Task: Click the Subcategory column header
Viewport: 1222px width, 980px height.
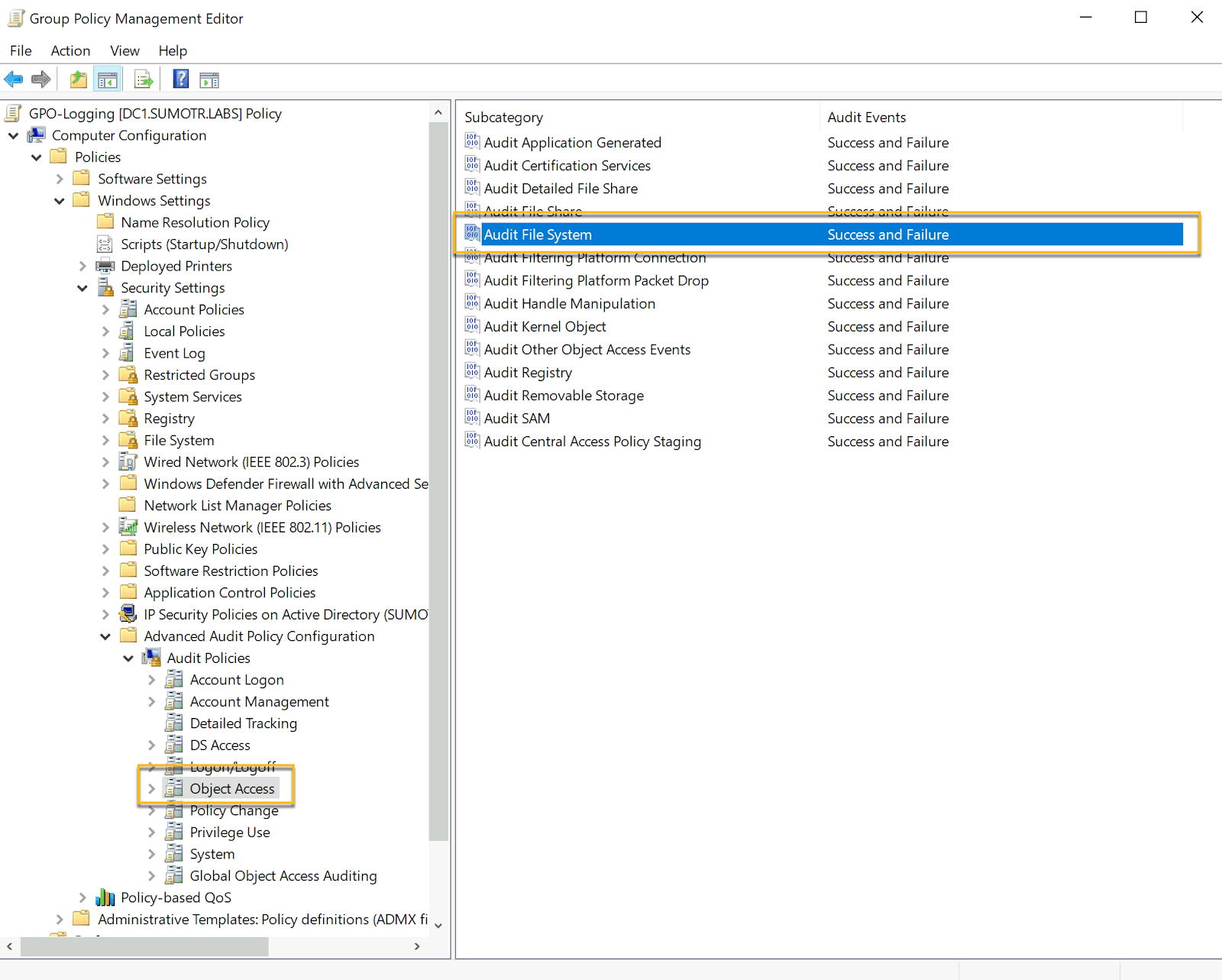Action: 503,117
